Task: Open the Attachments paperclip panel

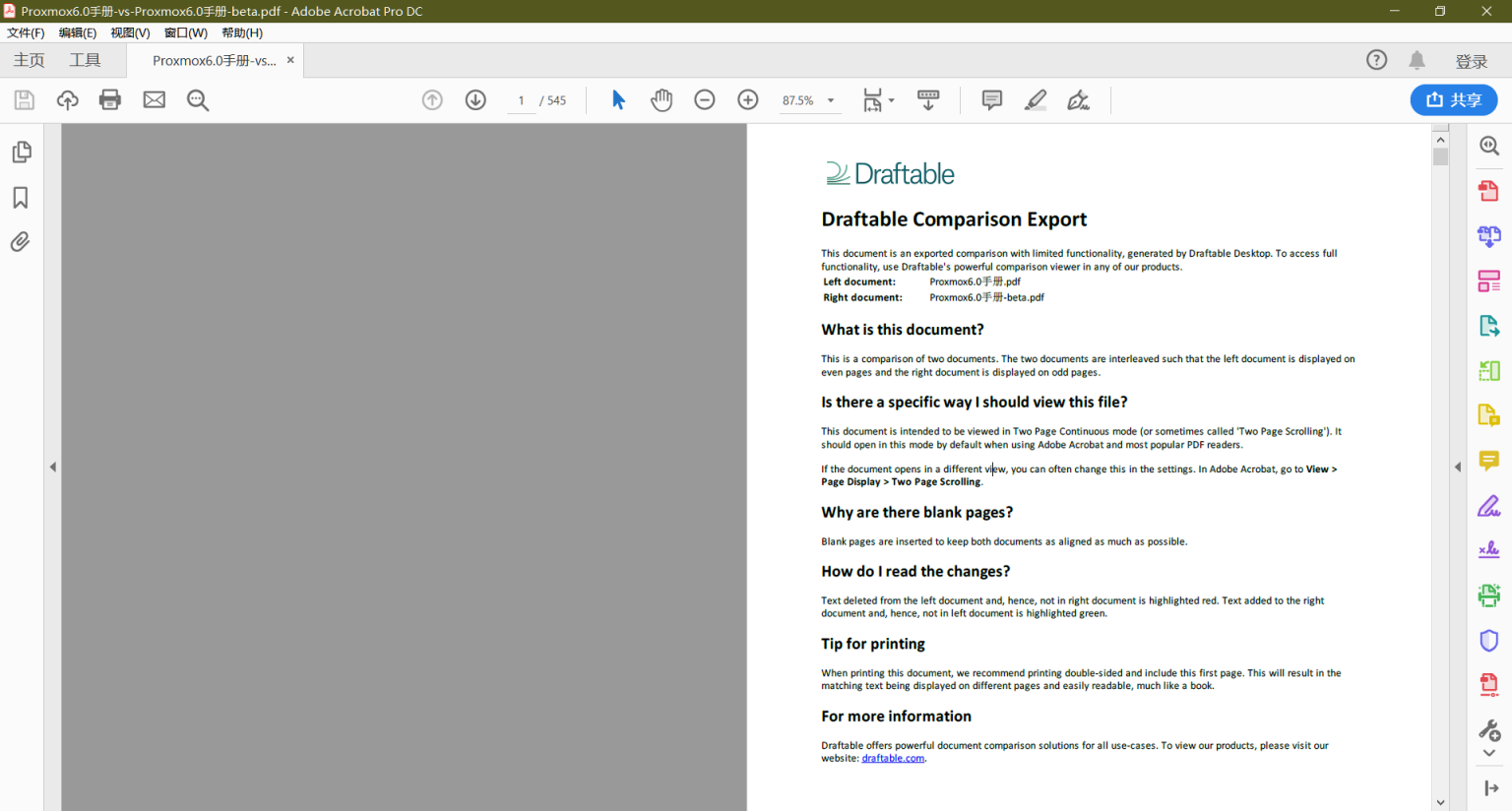Action: pyautogui.click(x=21, y=242)
